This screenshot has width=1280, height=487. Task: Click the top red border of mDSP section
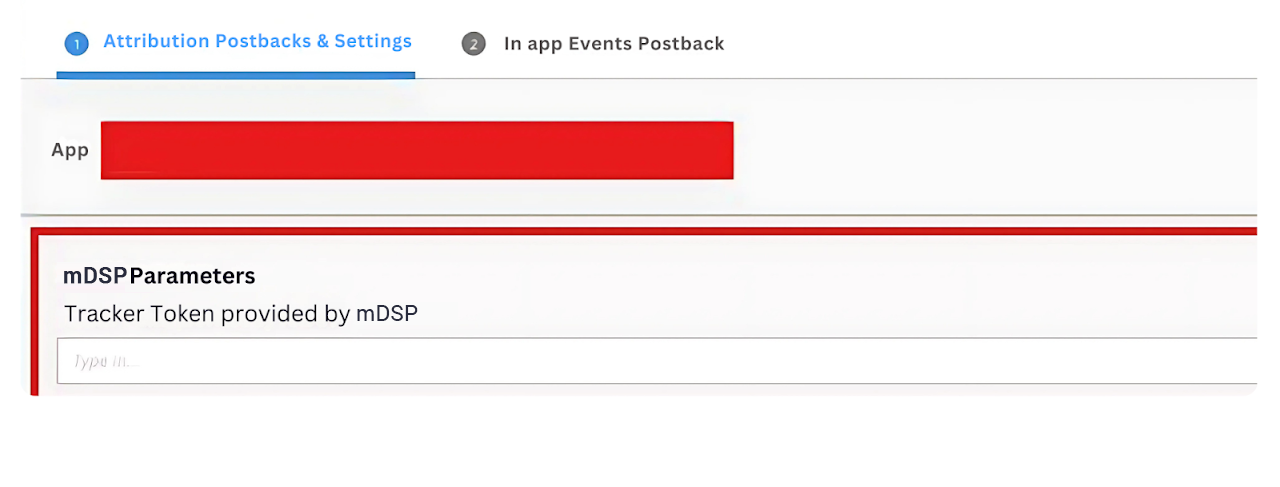tap(640, 231)
